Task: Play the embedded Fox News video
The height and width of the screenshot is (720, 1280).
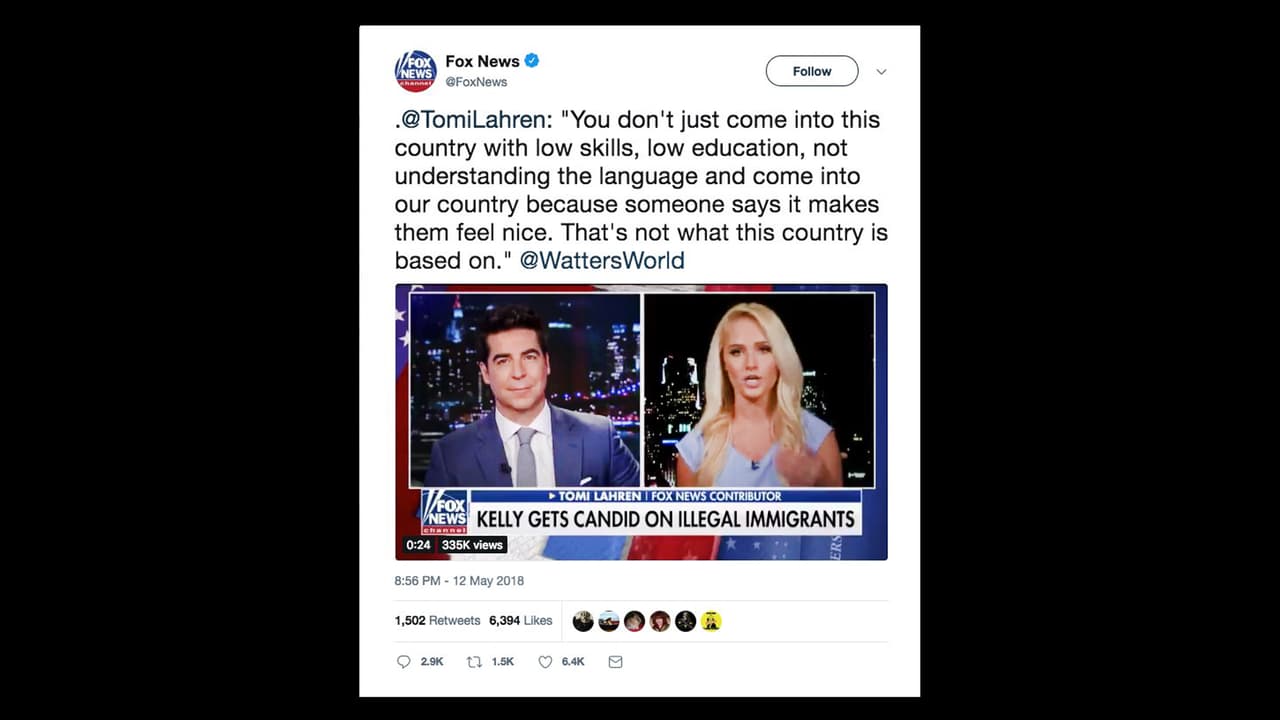Action: [x=641, y=421]
